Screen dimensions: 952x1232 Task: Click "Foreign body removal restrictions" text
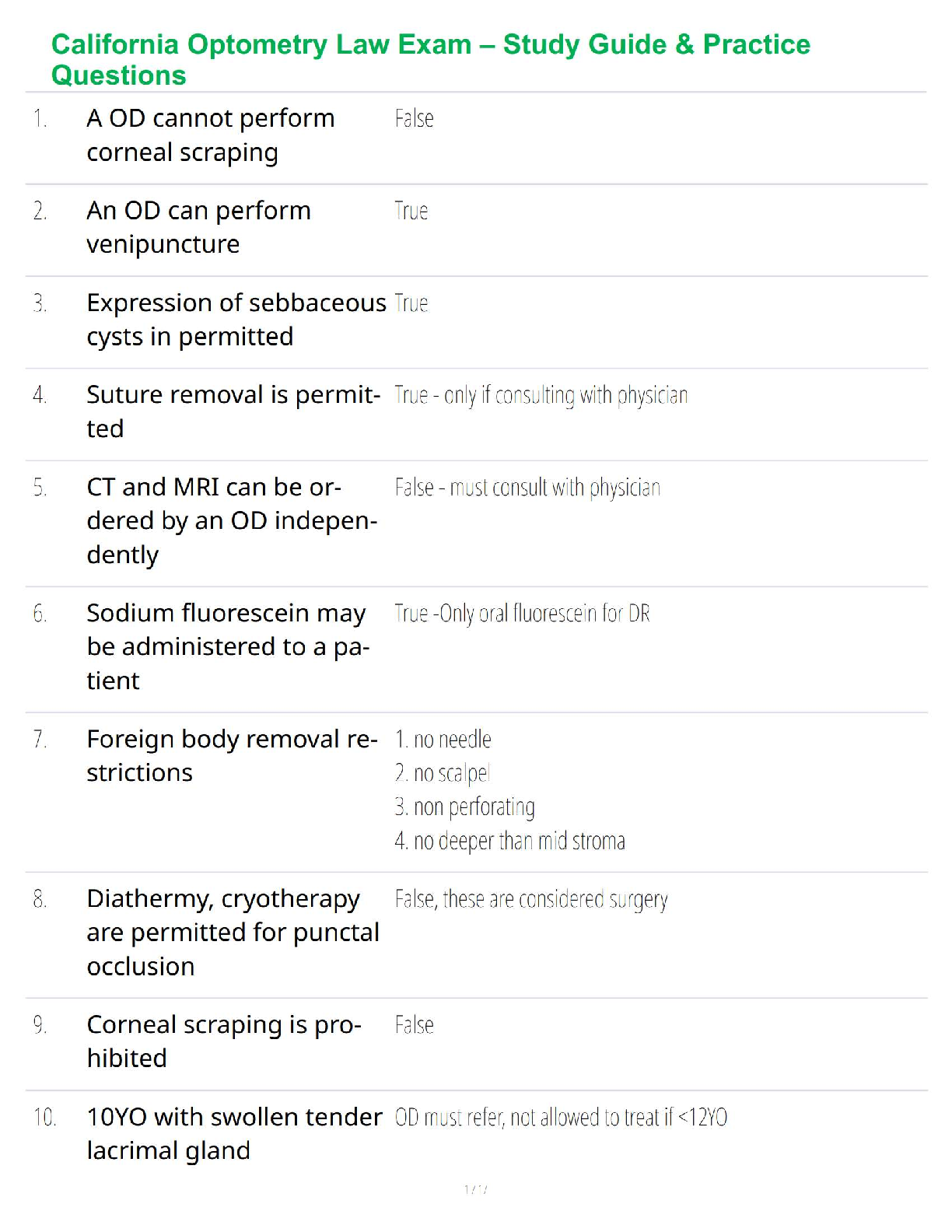click(231, 756)
